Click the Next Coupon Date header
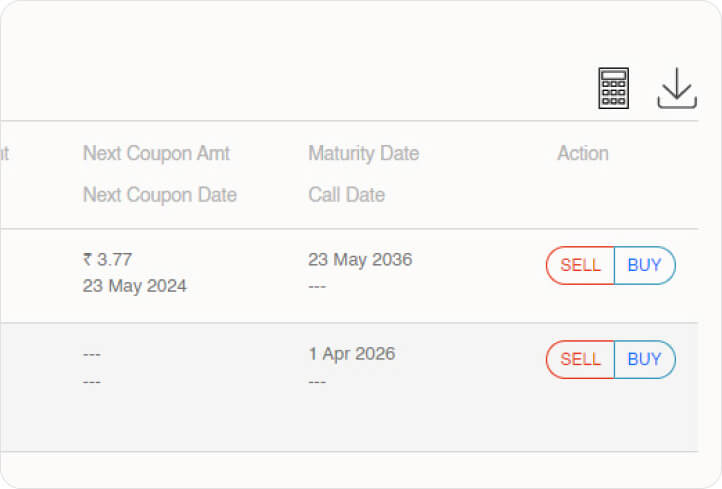 pos(160,195)
